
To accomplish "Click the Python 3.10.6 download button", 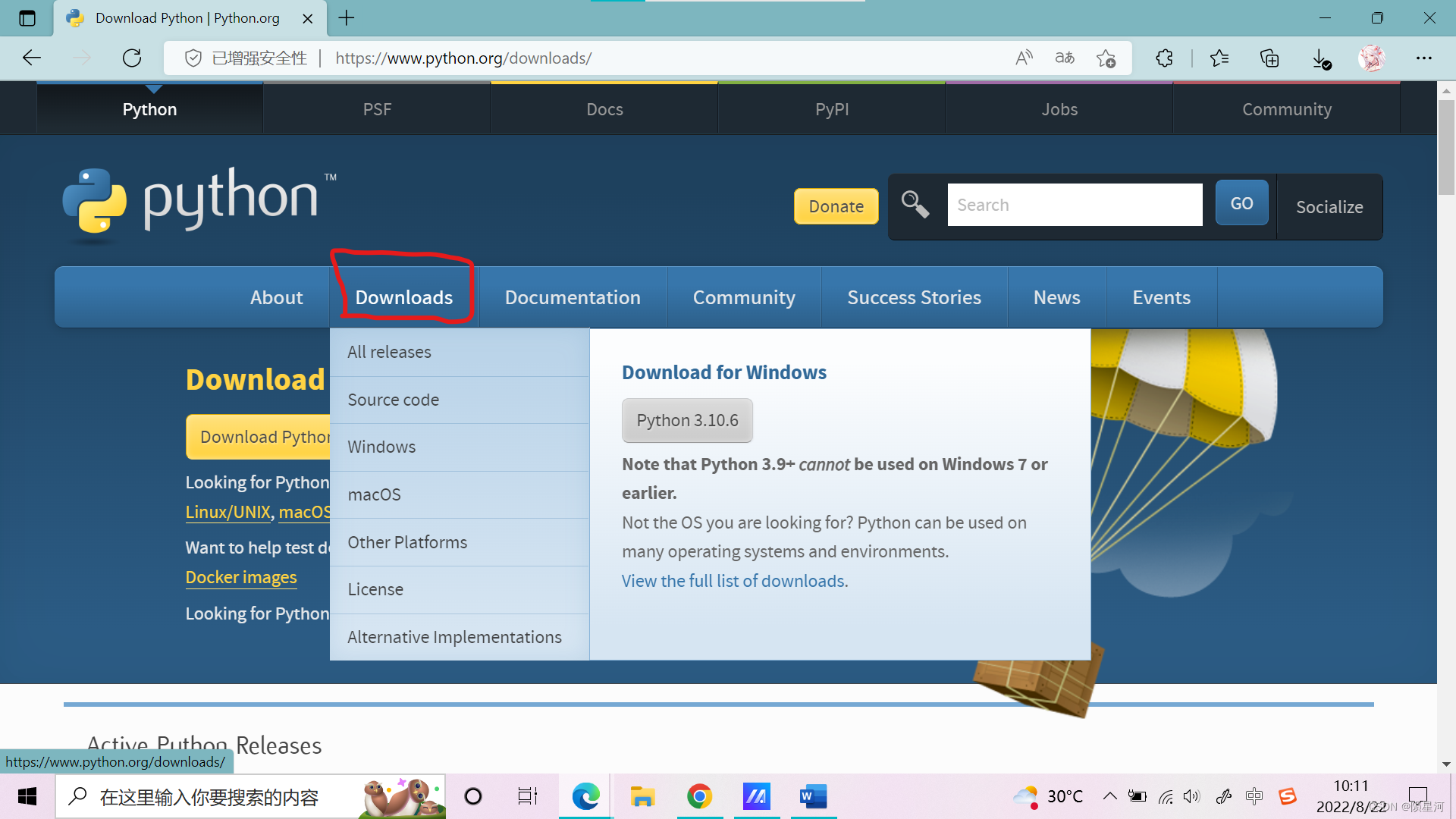I will (x=687, y=420).
